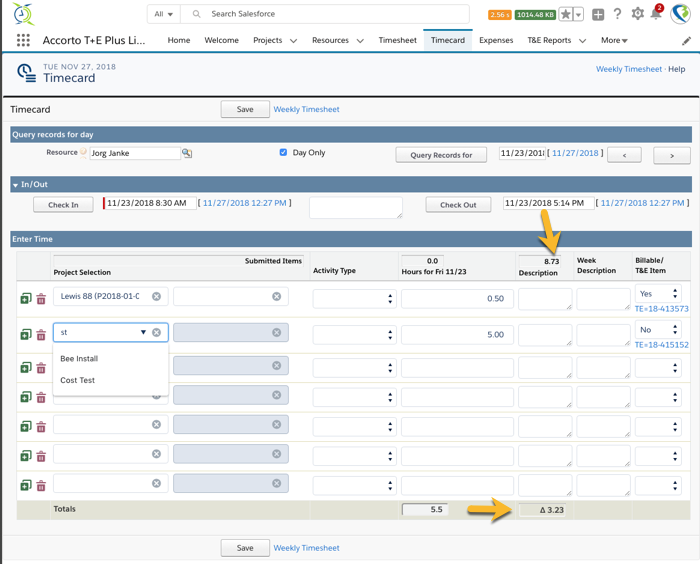
Task: Copy the last empty time row
Action: (26, 485)
